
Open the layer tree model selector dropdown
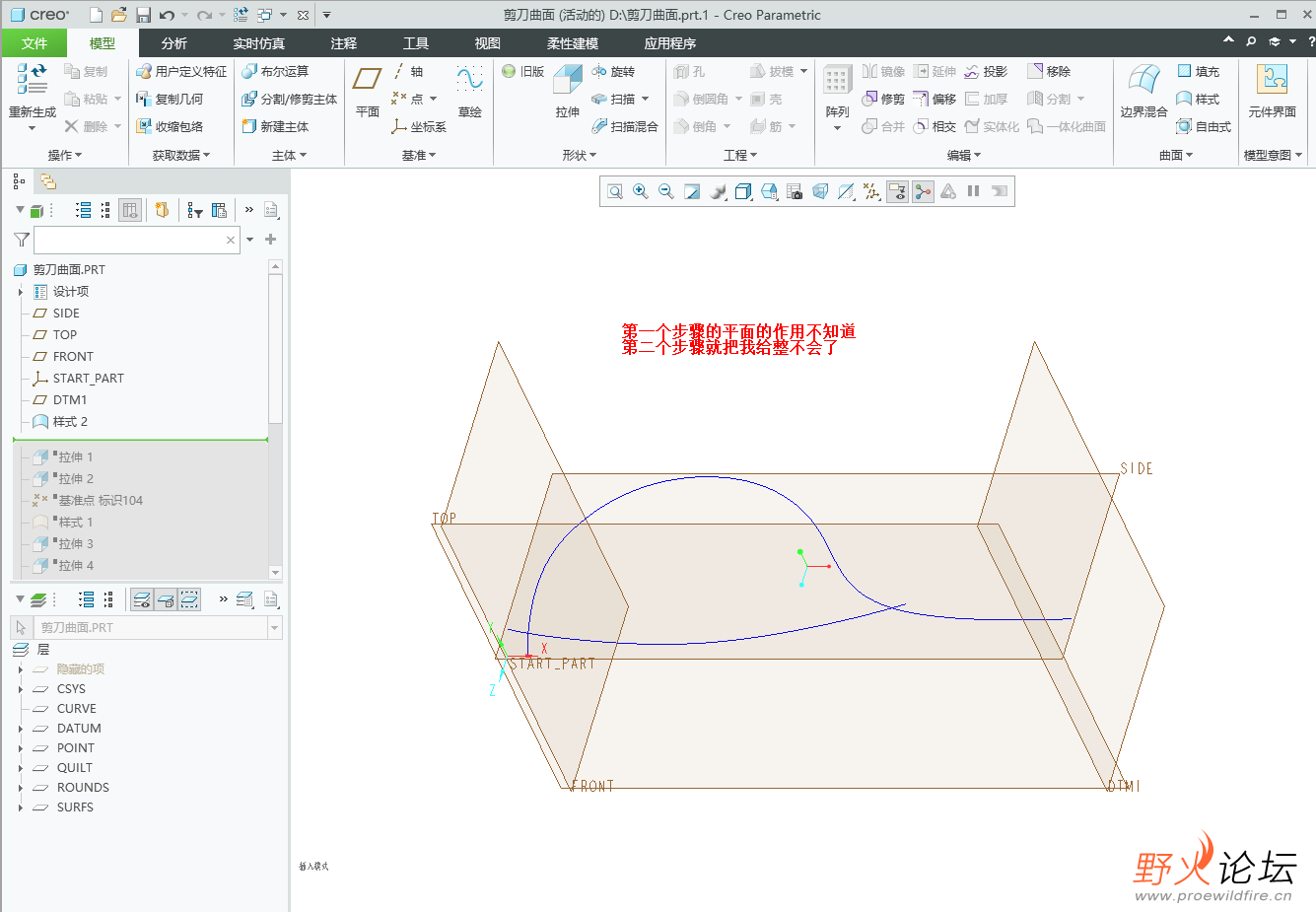click(x=275, y=628)
